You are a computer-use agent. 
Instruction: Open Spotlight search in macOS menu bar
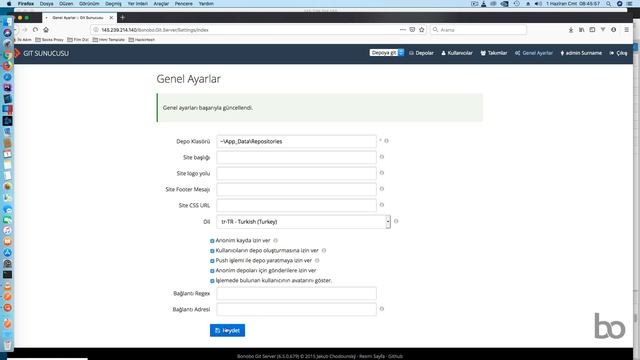(609, 4)
